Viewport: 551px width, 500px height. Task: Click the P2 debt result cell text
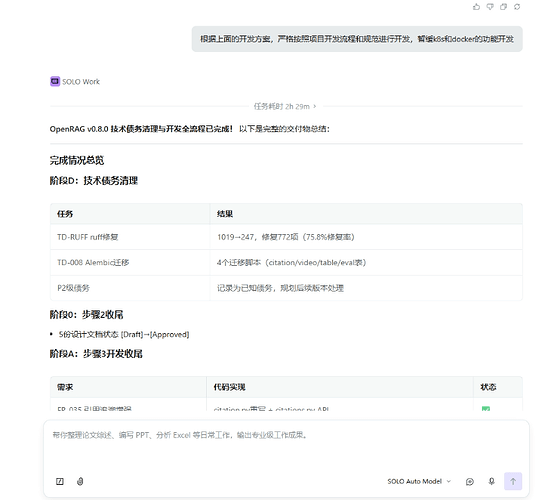point(280,288)
